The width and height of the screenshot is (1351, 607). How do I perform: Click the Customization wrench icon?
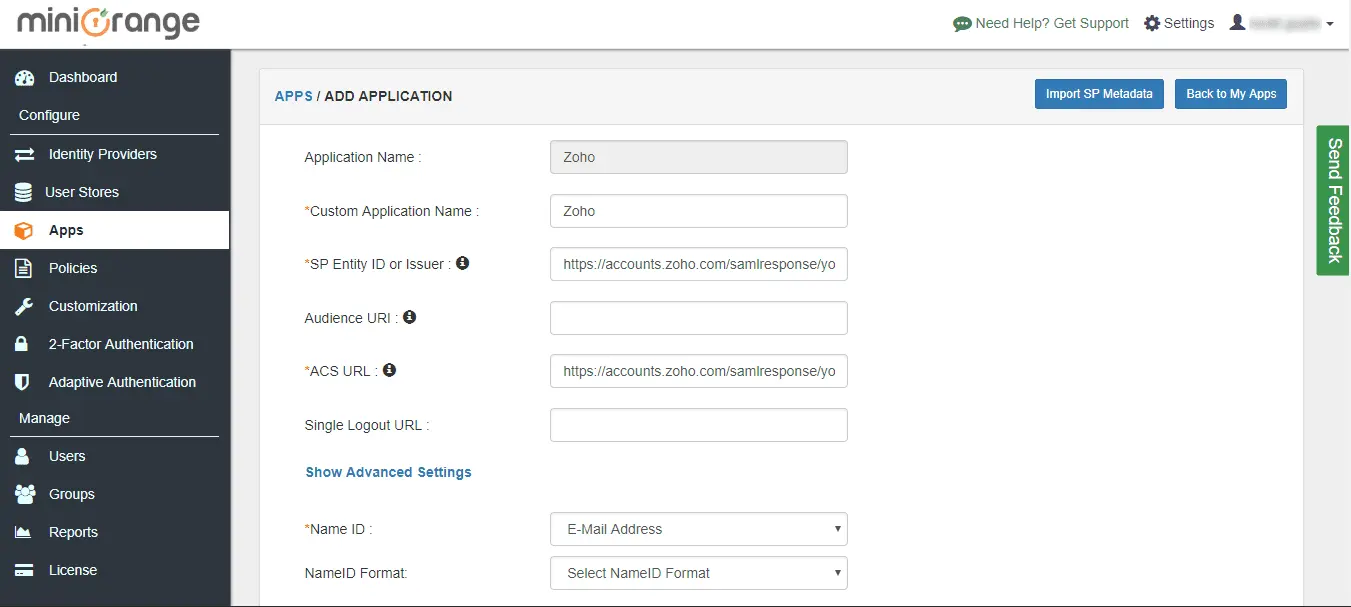coord(24,306)
